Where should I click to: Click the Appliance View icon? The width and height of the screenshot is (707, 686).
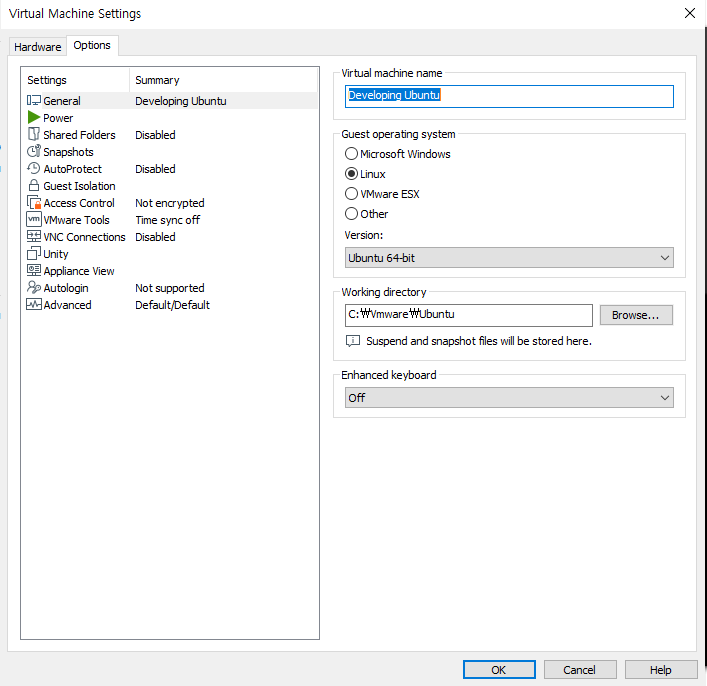(x=34, y=270)
